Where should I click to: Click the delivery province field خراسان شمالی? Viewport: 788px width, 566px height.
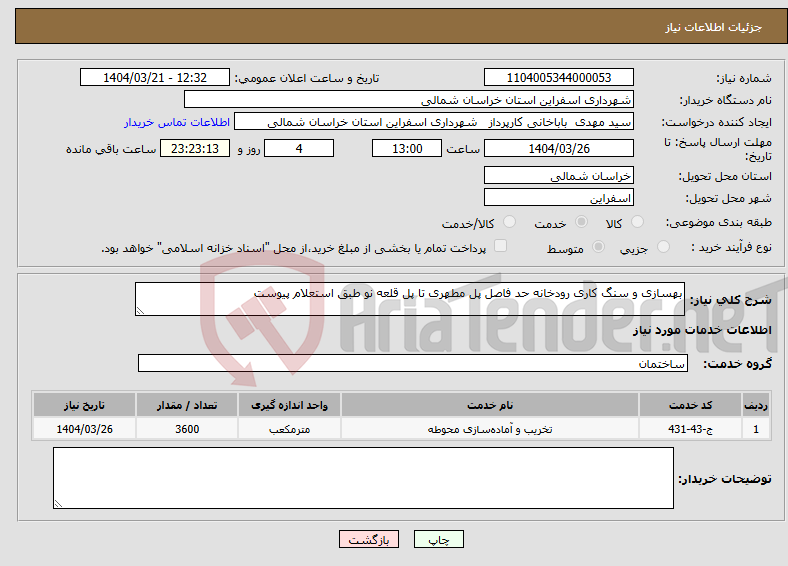click(559, 175)
